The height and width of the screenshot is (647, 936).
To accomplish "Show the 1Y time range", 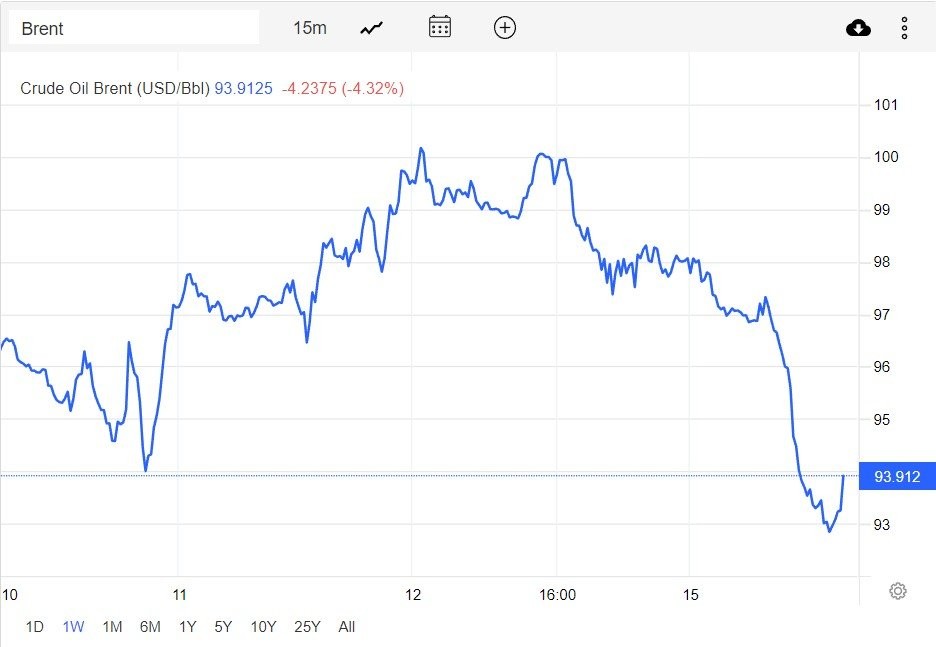I will (x=187, y=627).
